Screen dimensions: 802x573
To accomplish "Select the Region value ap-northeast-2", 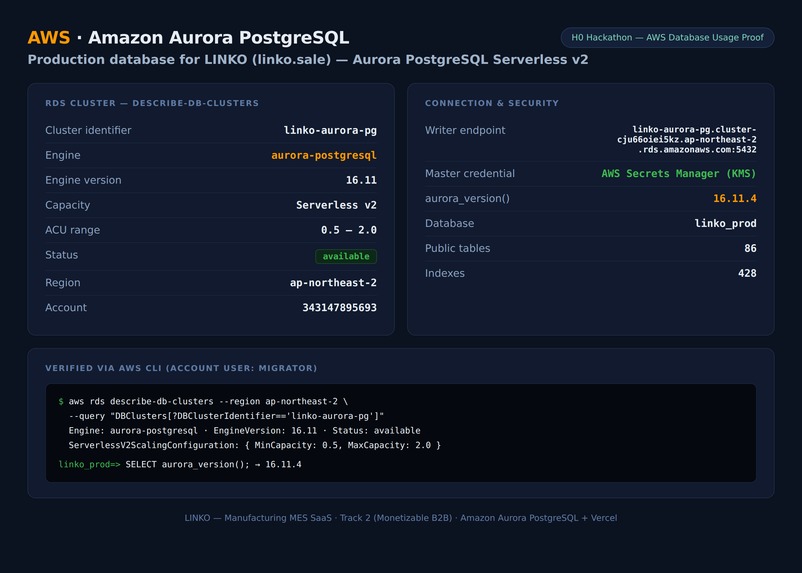I will (333, 283).
